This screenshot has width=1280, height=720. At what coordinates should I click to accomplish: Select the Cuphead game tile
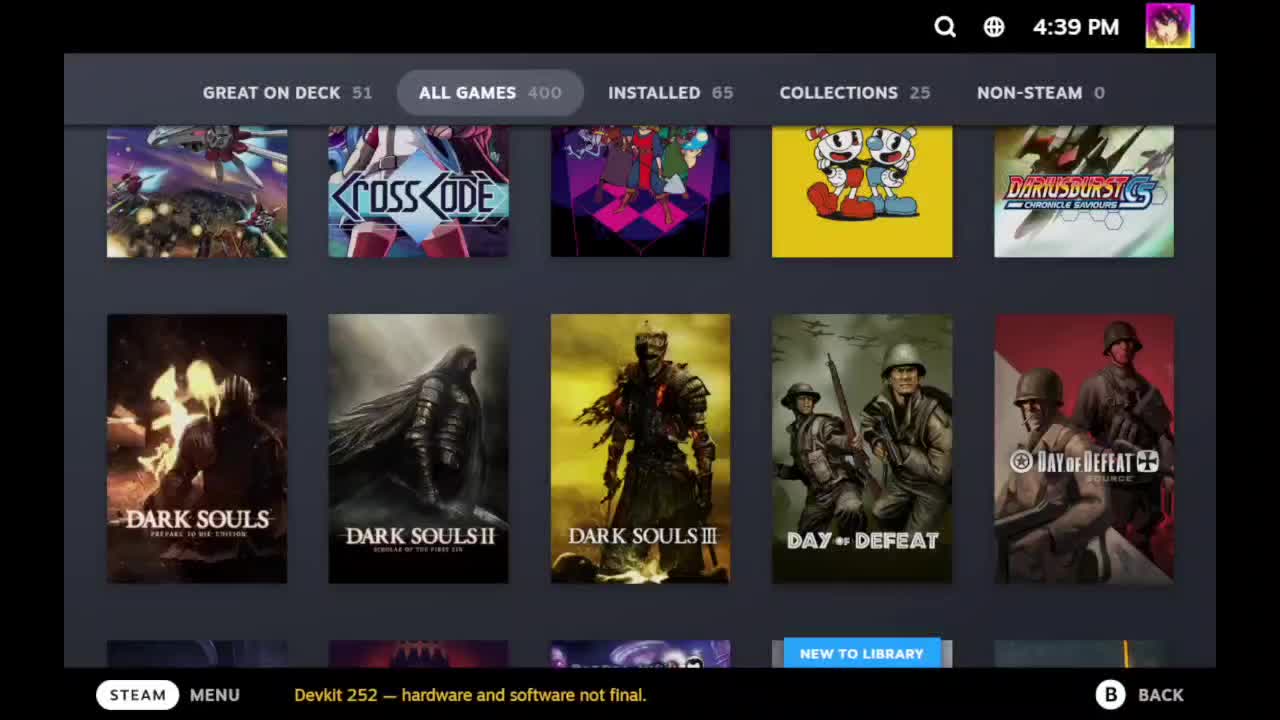click(x=862, y=191)
